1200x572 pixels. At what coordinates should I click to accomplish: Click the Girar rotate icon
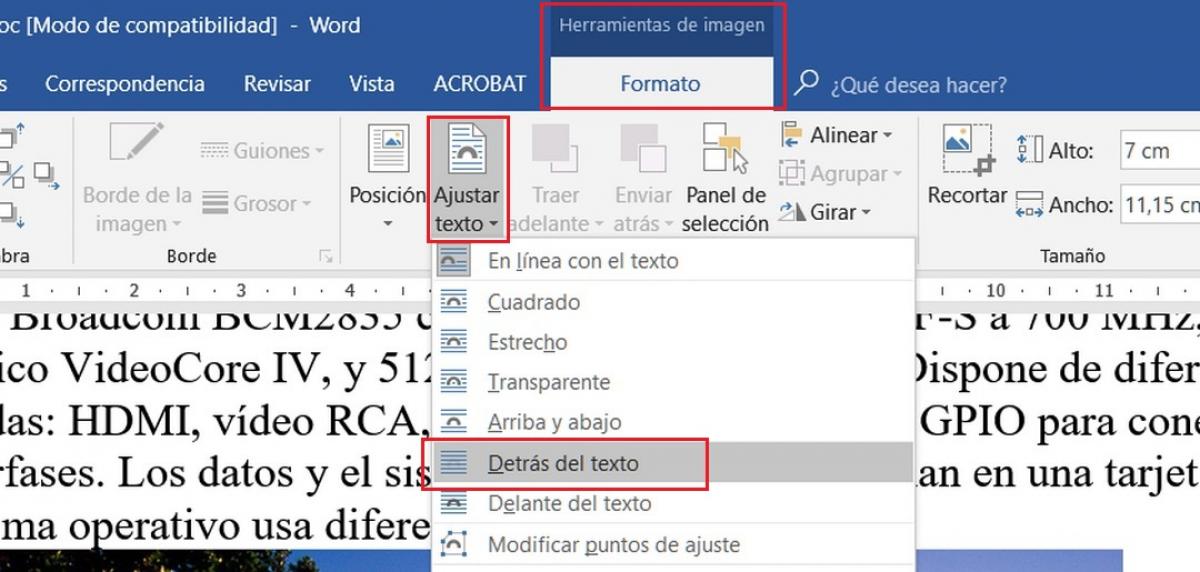(x=792, y=212)
